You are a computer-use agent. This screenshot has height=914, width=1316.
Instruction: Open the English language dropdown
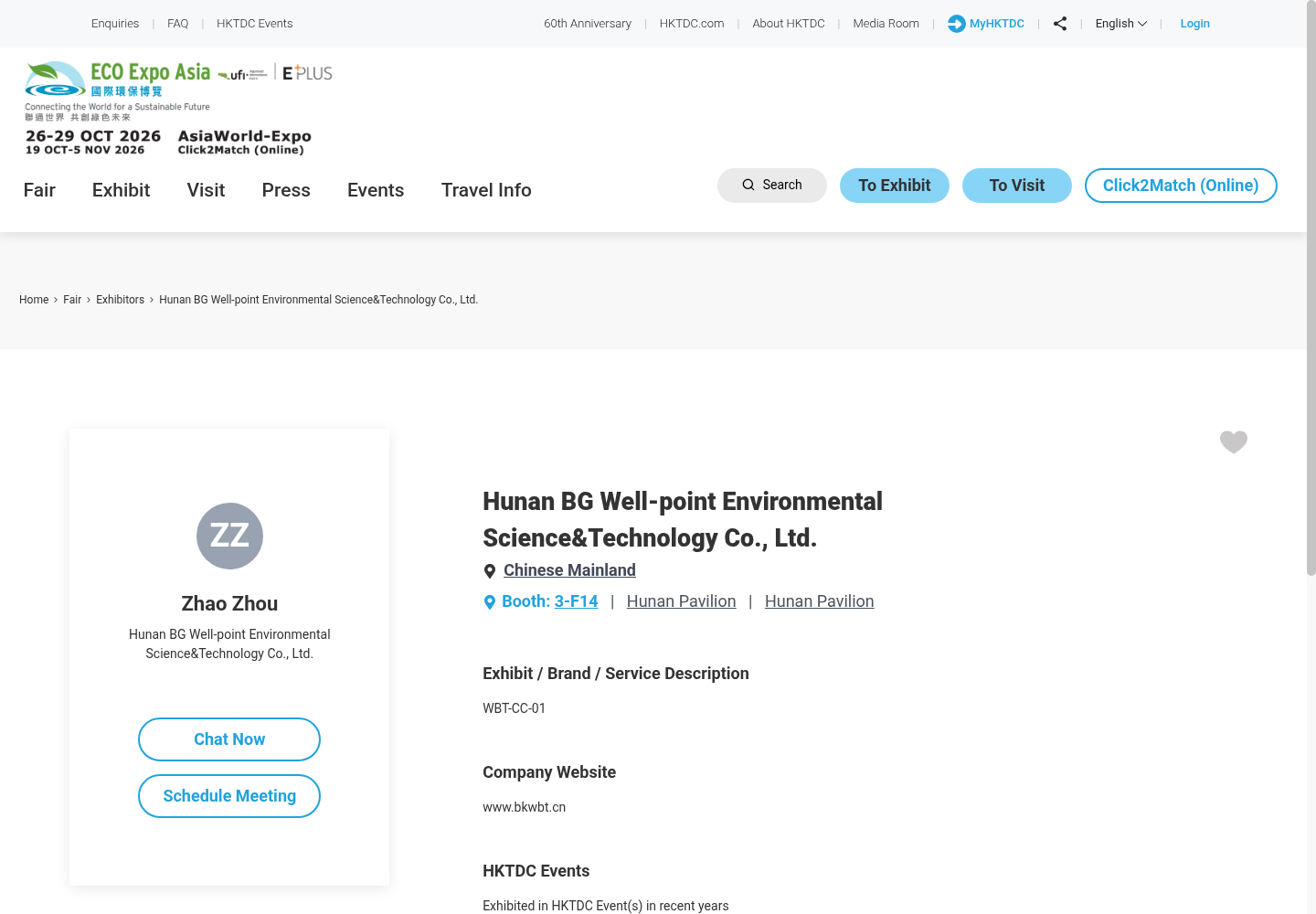1121,24
